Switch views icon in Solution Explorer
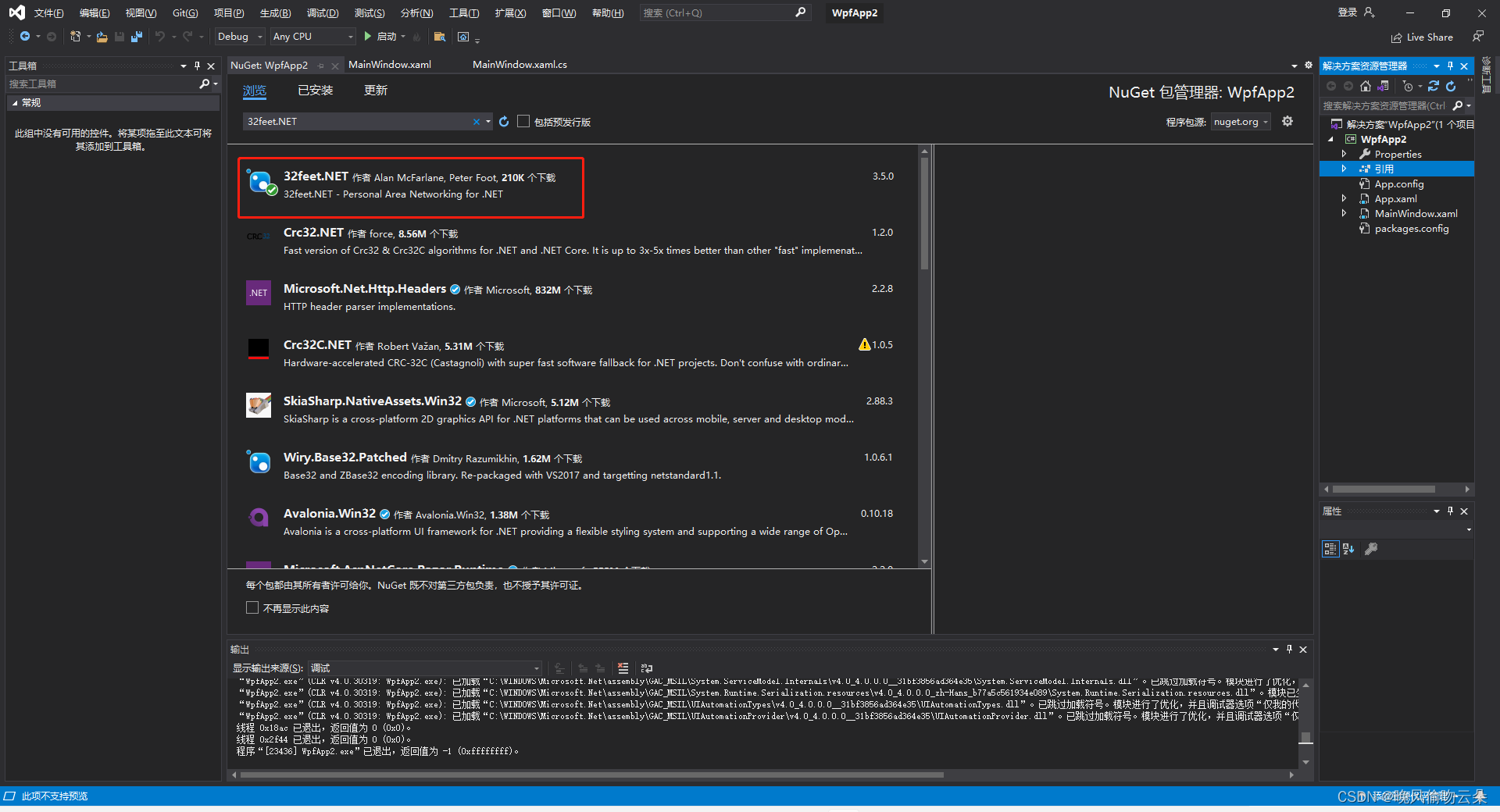1500x812 pixels. [x=1383, y=87]
